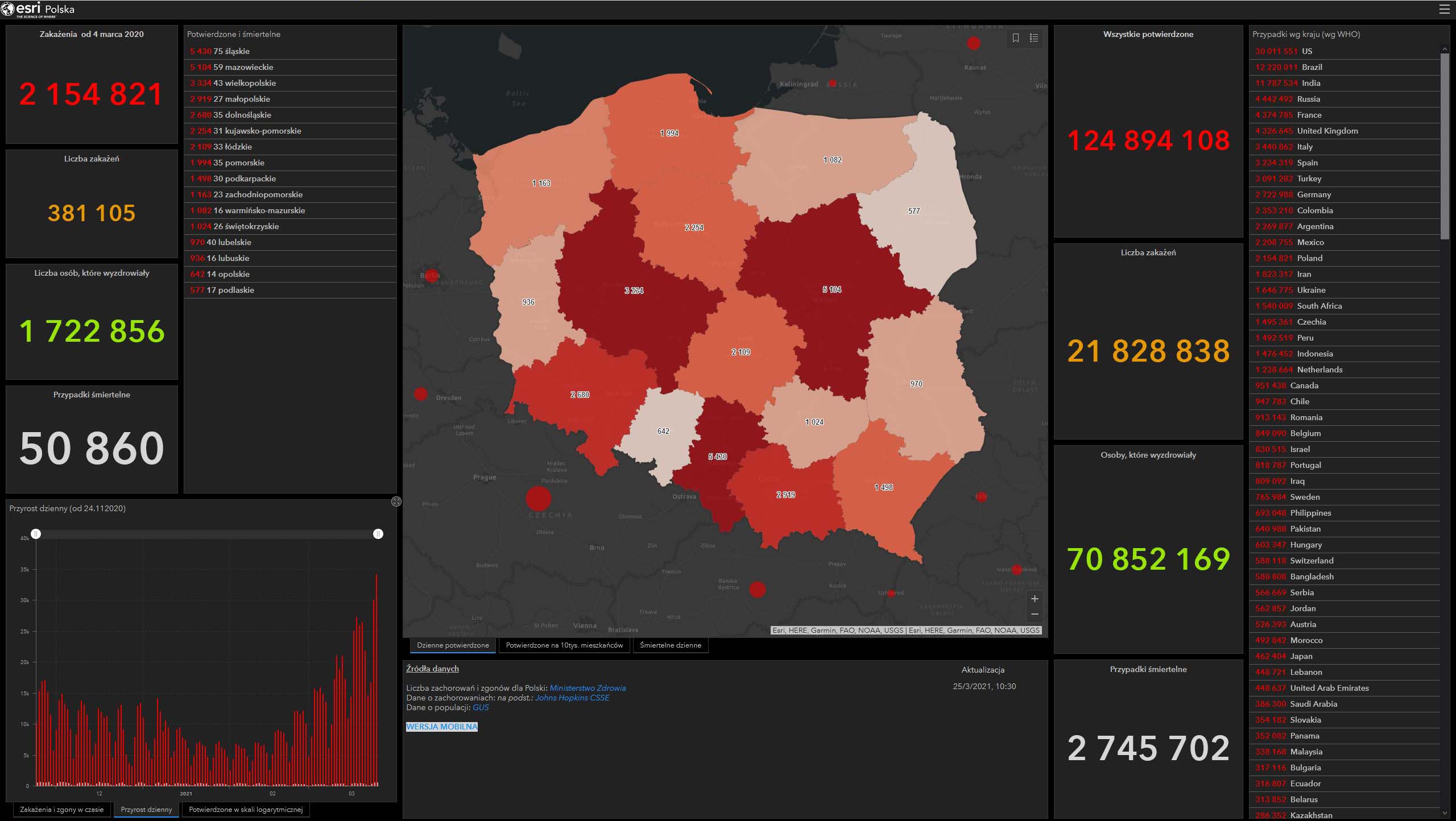Viewport: 1456px width, 821px height.
Task: Open the Johns Hopkins CSSE link
Action: click(572, 698)
